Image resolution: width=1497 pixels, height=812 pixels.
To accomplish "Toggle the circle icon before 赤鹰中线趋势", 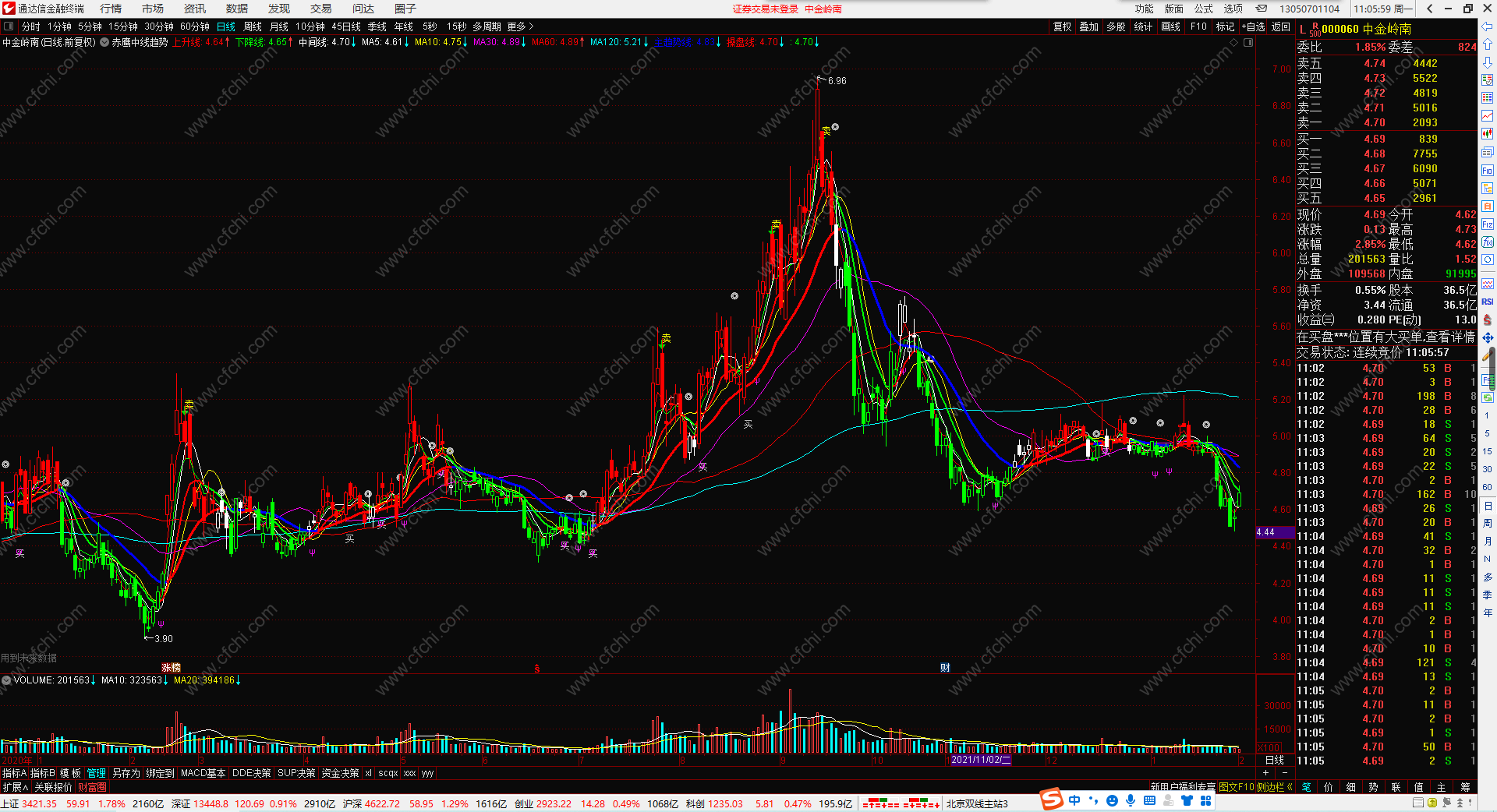I will (x=104, y=42).
